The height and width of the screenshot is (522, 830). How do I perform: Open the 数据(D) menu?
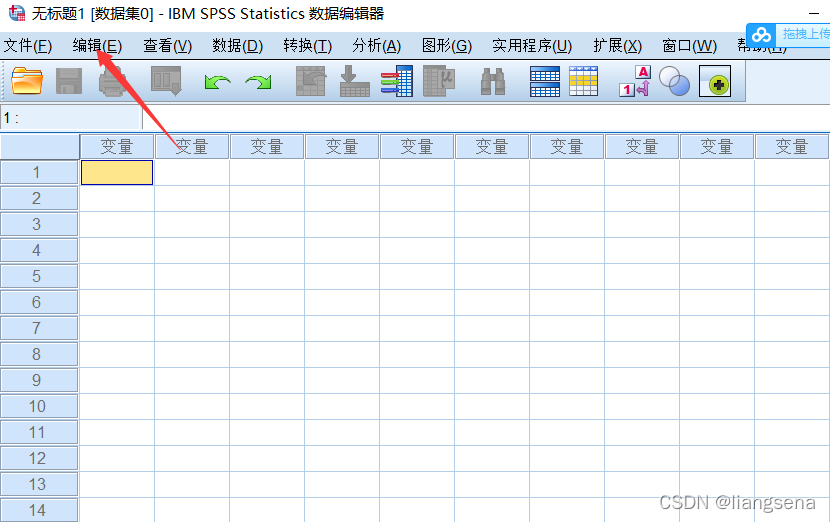(238, 46)
